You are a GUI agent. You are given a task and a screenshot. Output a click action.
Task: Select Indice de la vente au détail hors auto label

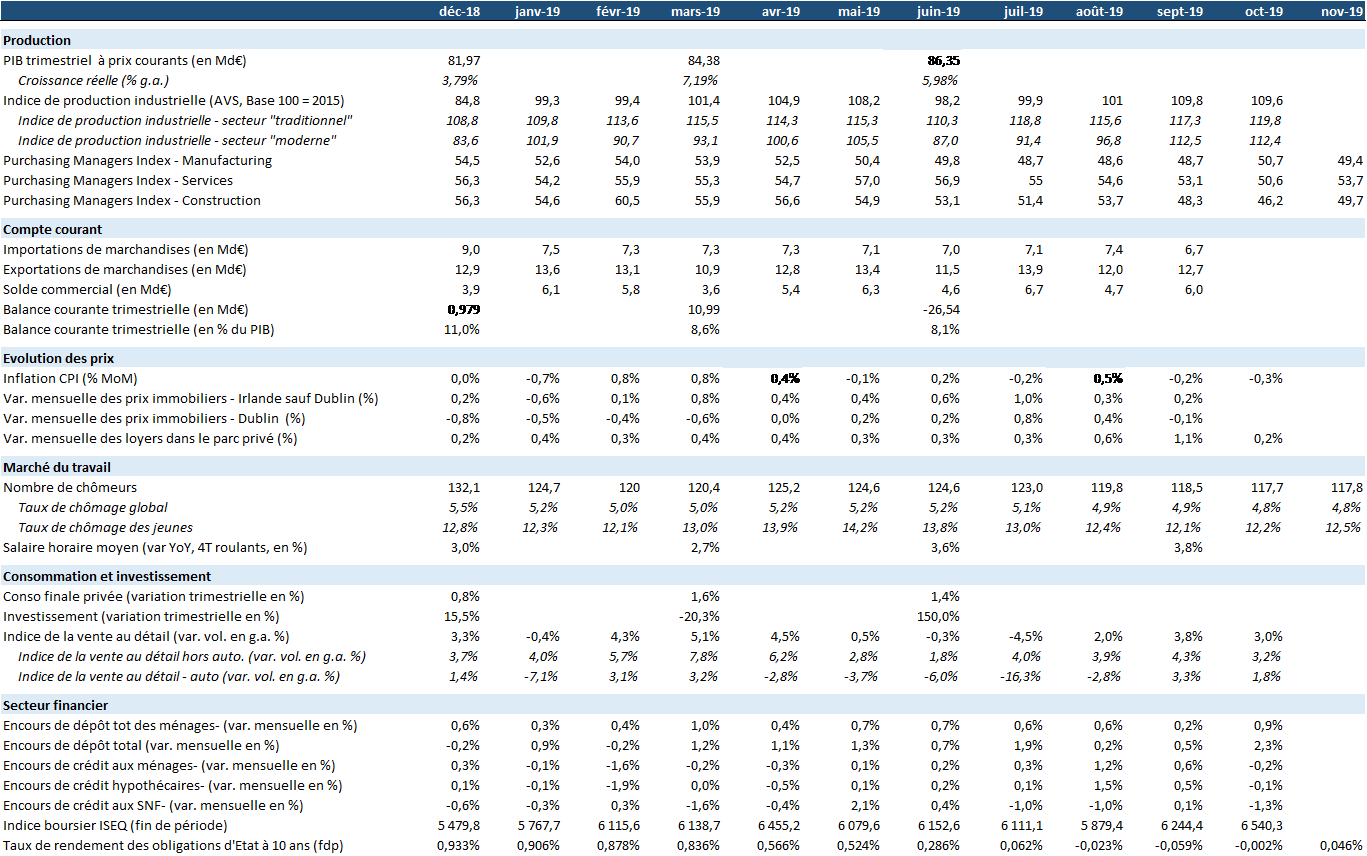pyautogui.click(x=192, y=656)
